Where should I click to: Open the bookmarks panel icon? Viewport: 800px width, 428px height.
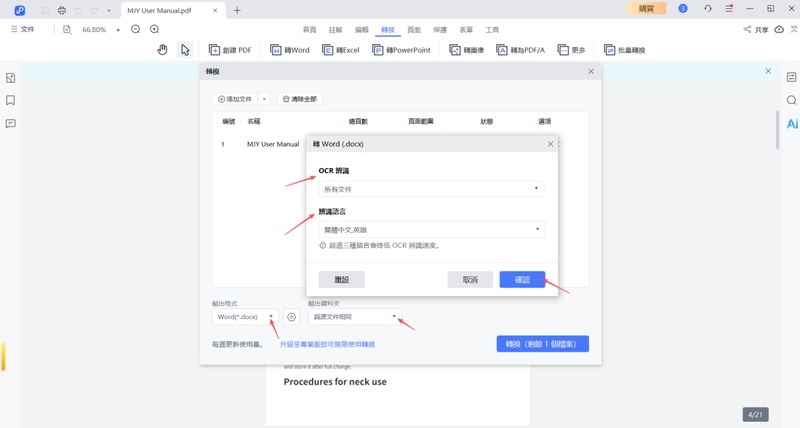(11, 101)
